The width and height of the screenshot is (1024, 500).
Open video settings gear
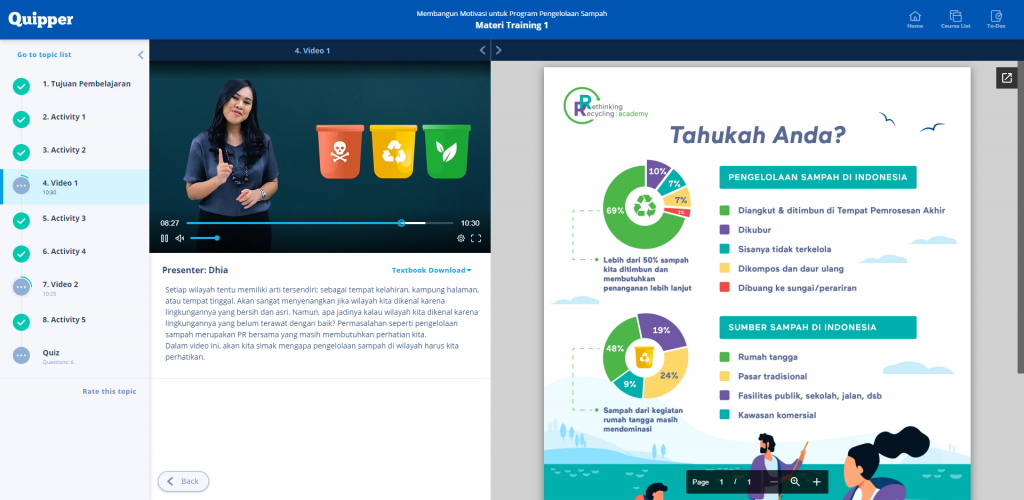tap(461, 238)
